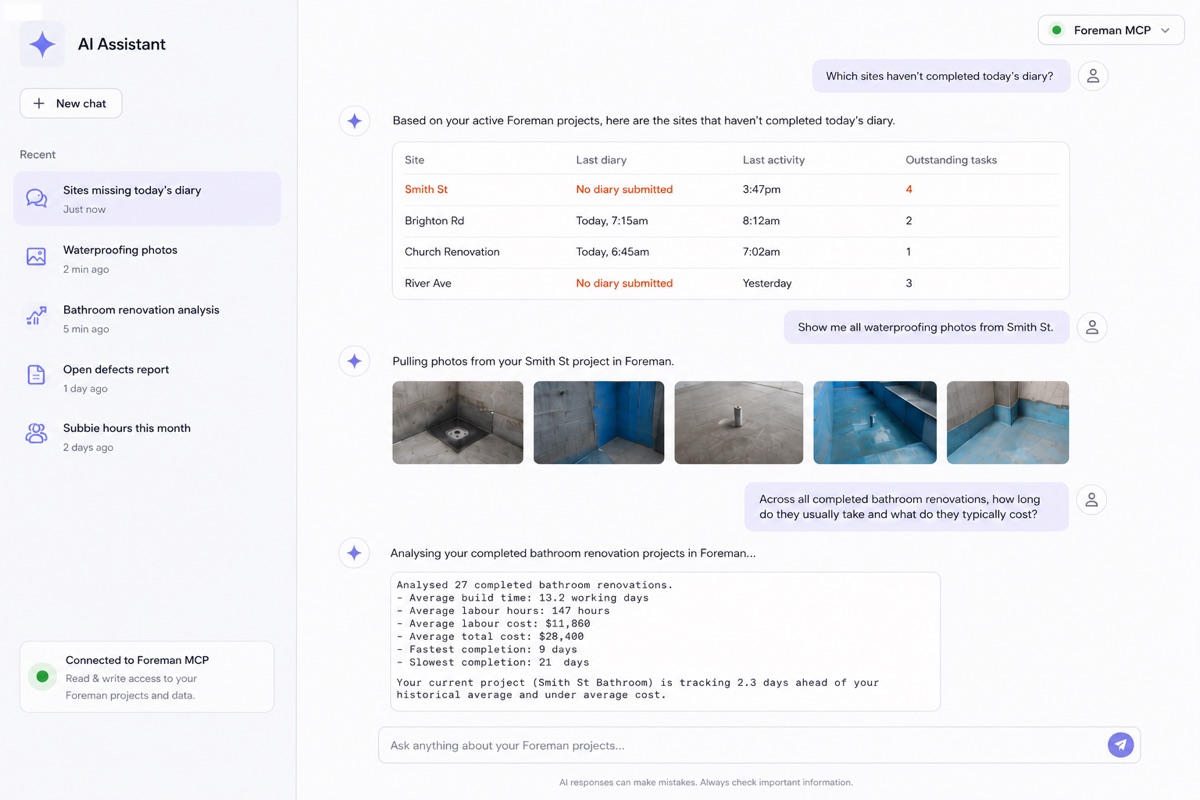Click the green connected indicator in sidebar card
This screenshot has height=800, width=1200.
pos(42,677)
